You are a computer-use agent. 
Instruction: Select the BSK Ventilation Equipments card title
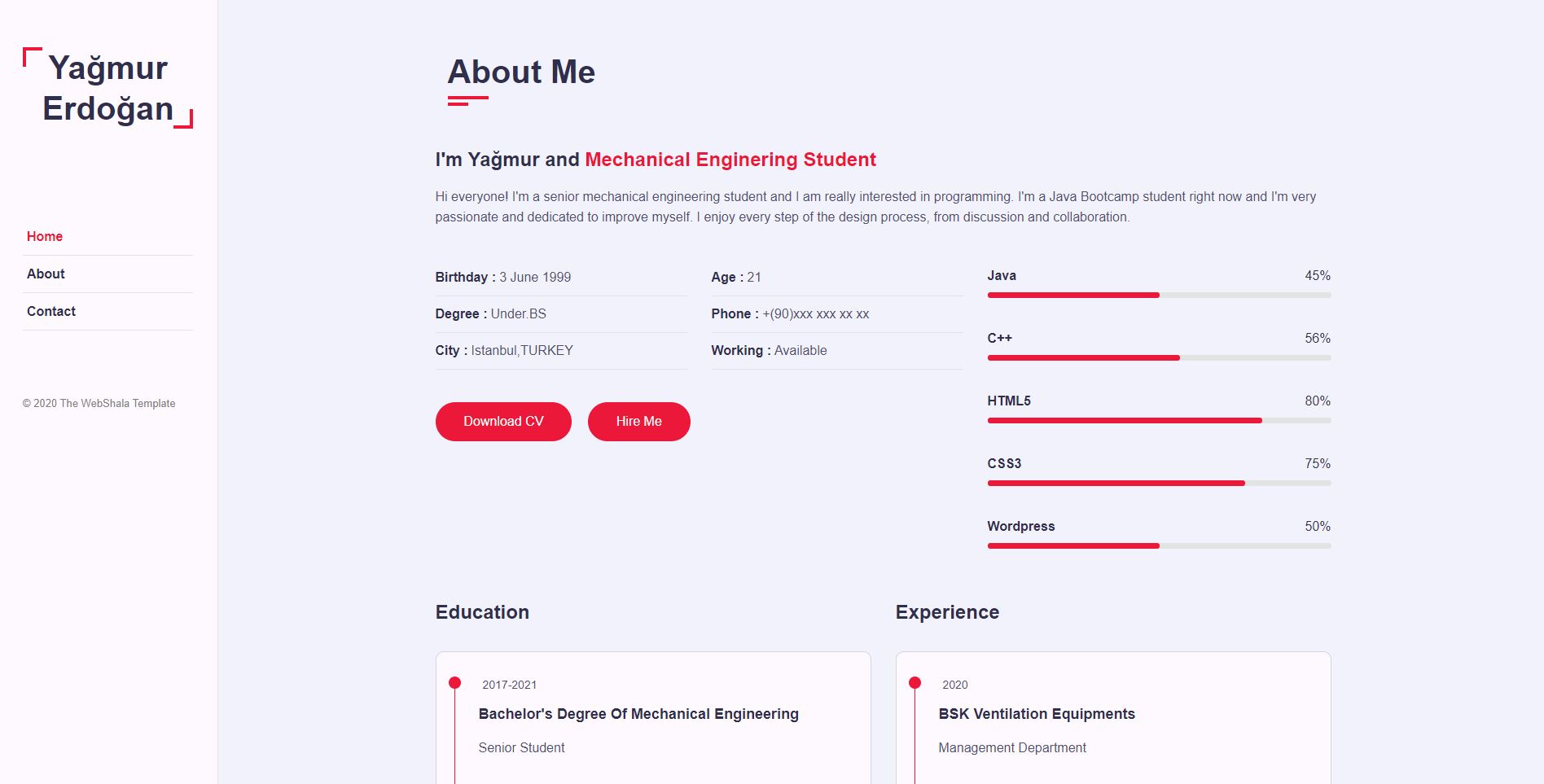click(1037, 714)
